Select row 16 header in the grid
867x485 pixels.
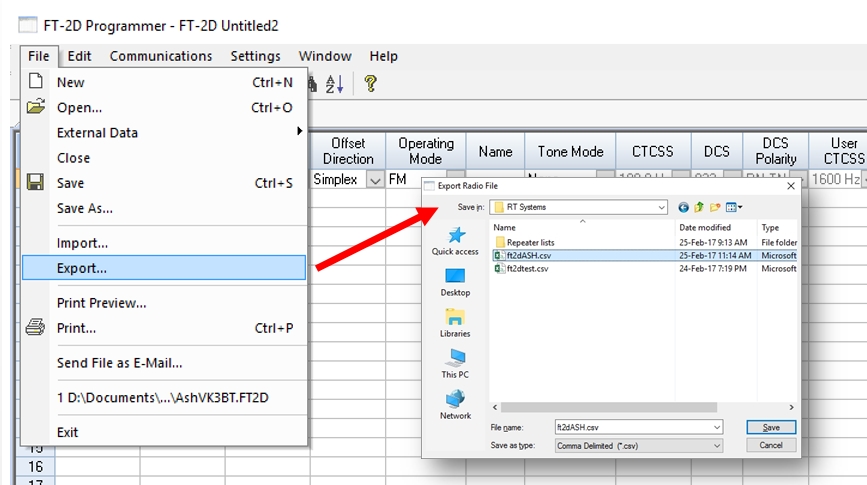point(36,467)
